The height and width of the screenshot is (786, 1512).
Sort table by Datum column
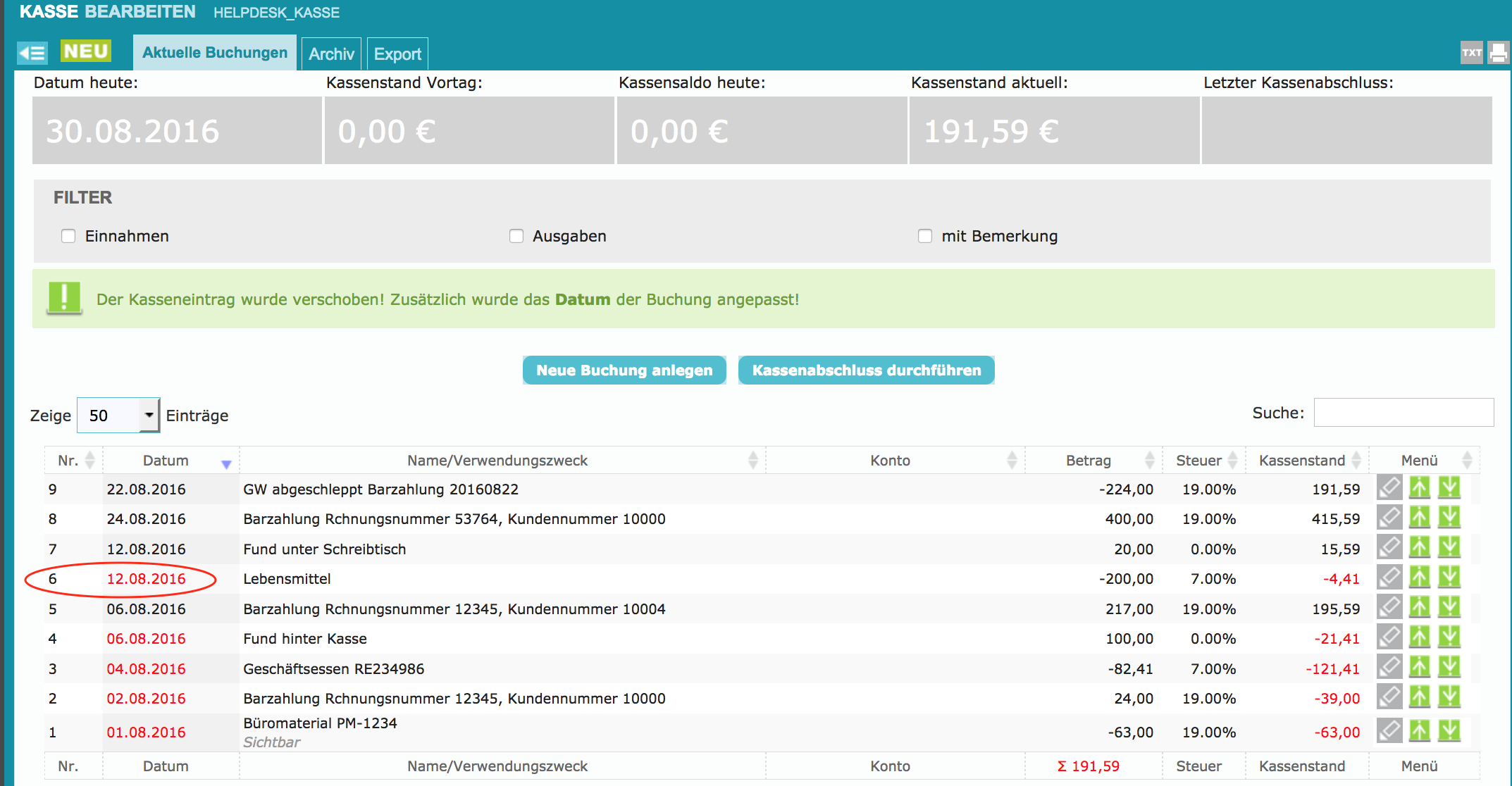[x=166, y=461]
